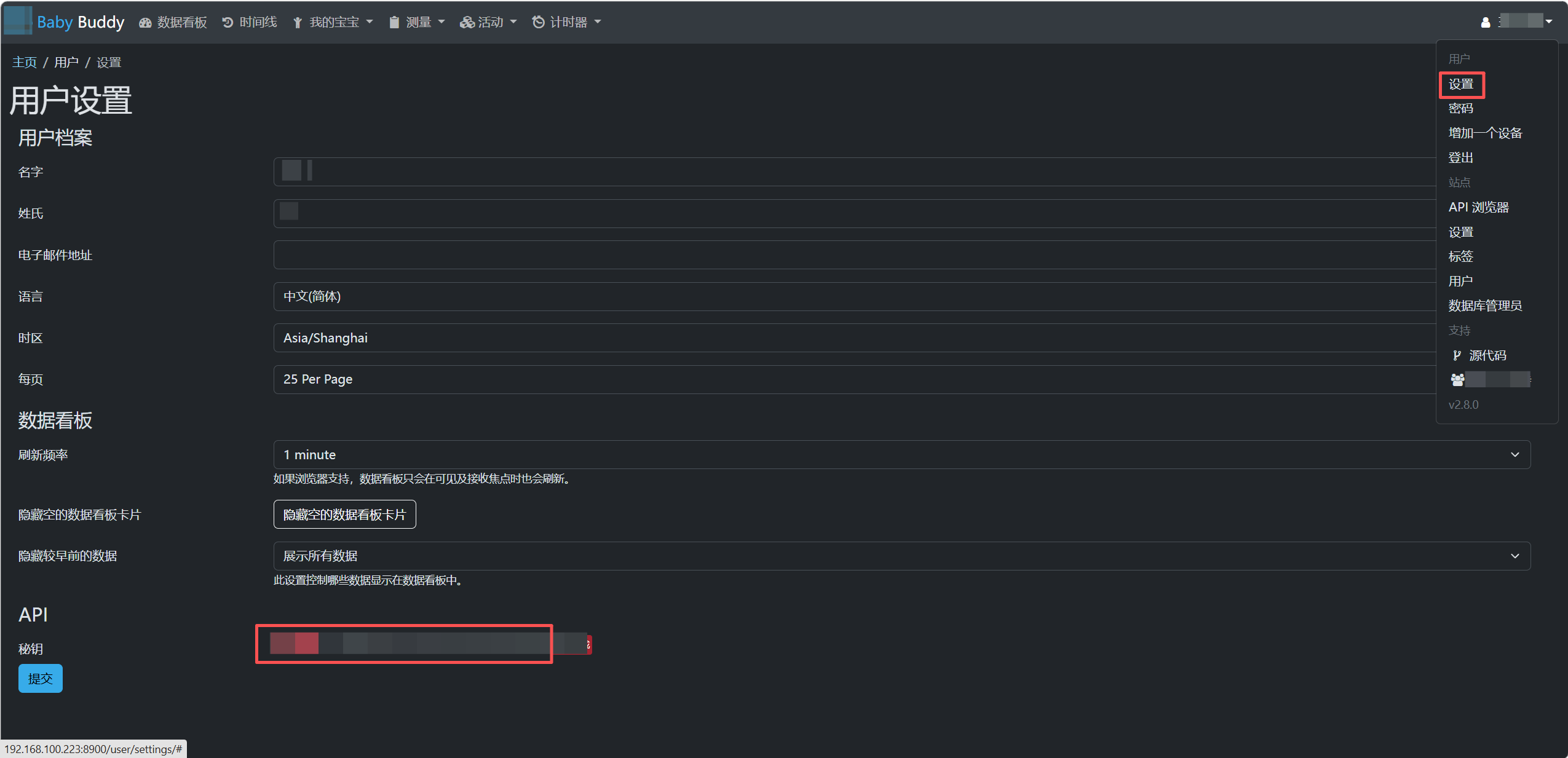
Task: Click the Baby Buddy logo icon
Action: point(17,22)
